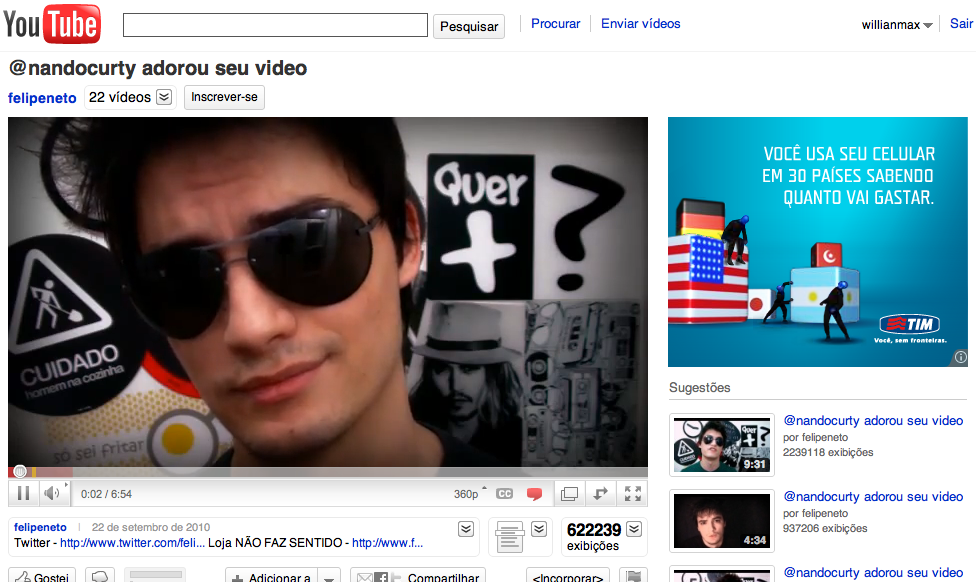Expand the video description arrow
Screen dimensions: 976x582
click(466, 528)
